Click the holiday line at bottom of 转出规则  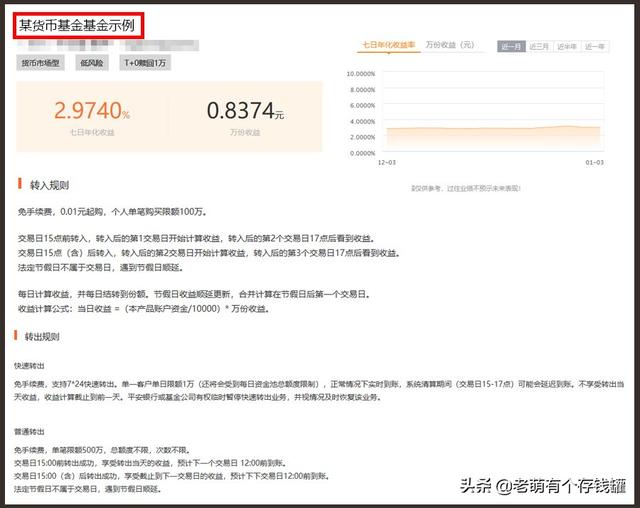point(88,489)
